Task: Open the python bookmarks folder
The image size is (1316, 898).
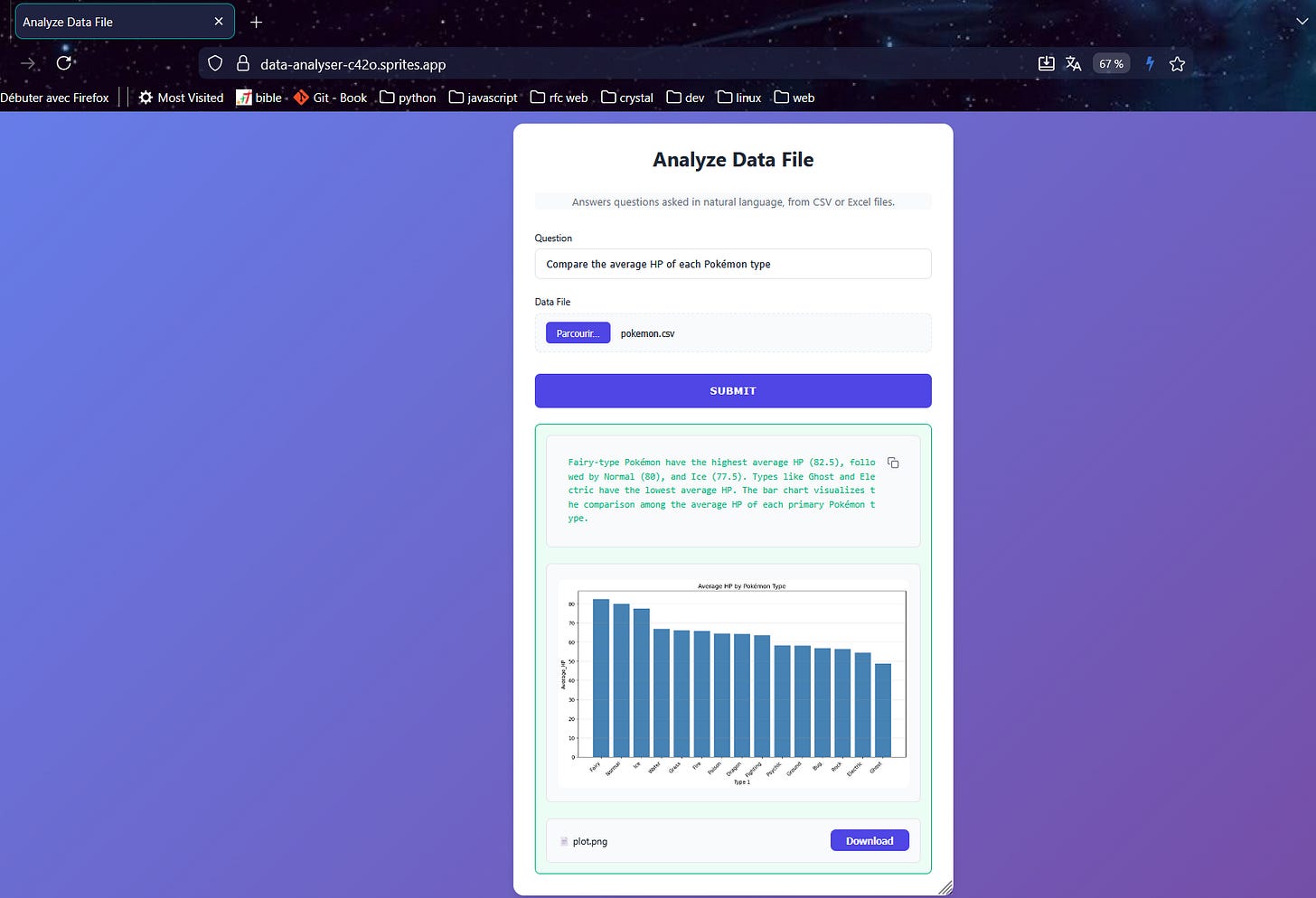Action: point(408,98)
